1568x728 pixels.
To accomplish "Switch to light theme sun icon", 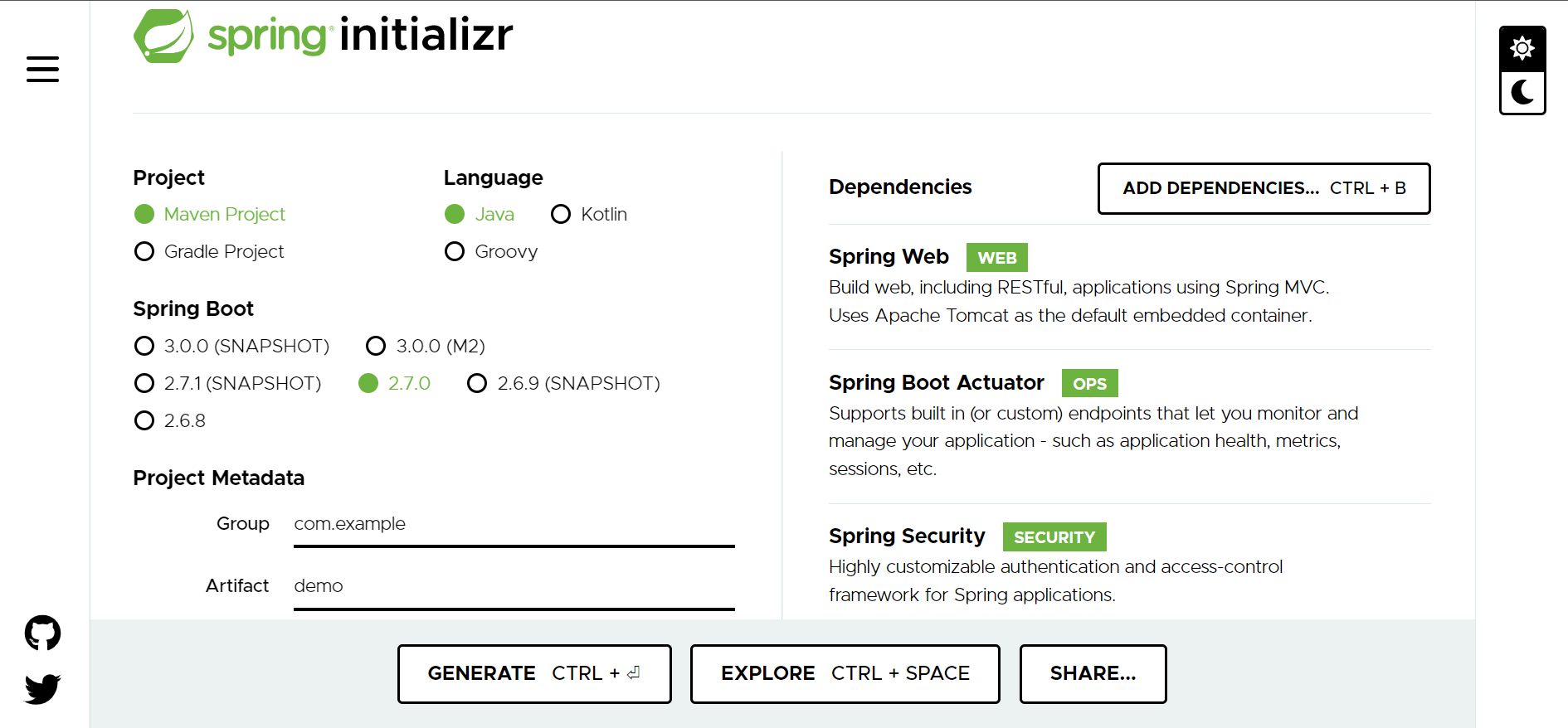I will 1522,49.
